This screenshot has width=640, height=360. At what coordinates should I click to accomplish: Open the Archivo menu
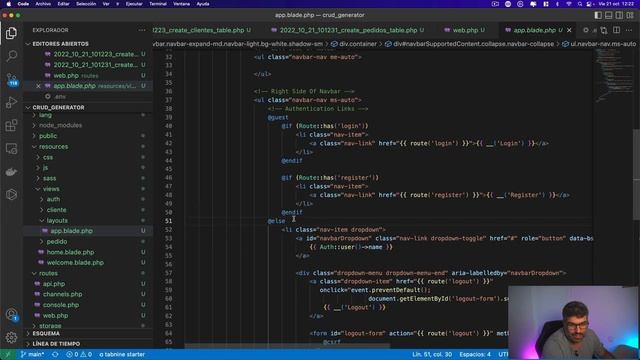43,4
